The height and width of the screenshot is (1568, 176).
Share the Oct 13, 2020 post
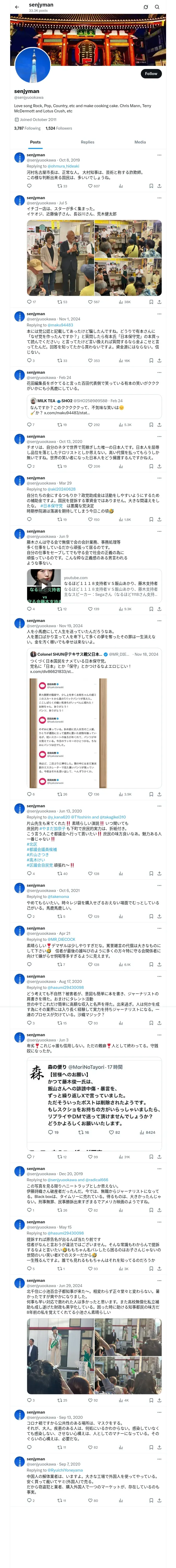[x=159, y=466]
